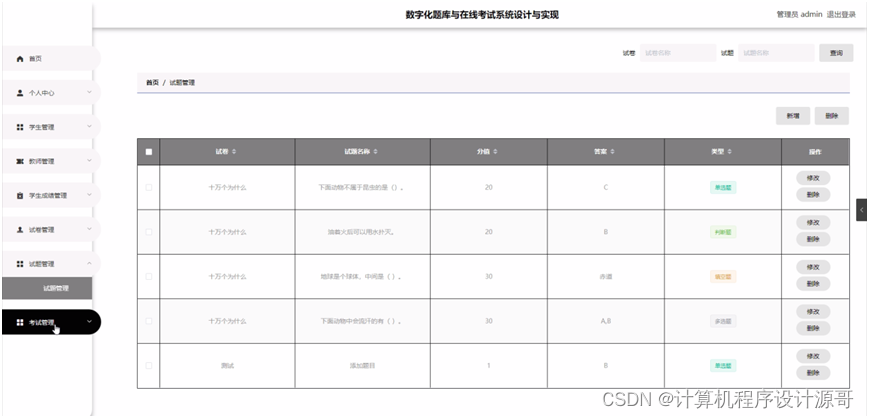Sort by 类型 using its sort arrows
Viewport: 869px width, 418px height.
(729, 152)
